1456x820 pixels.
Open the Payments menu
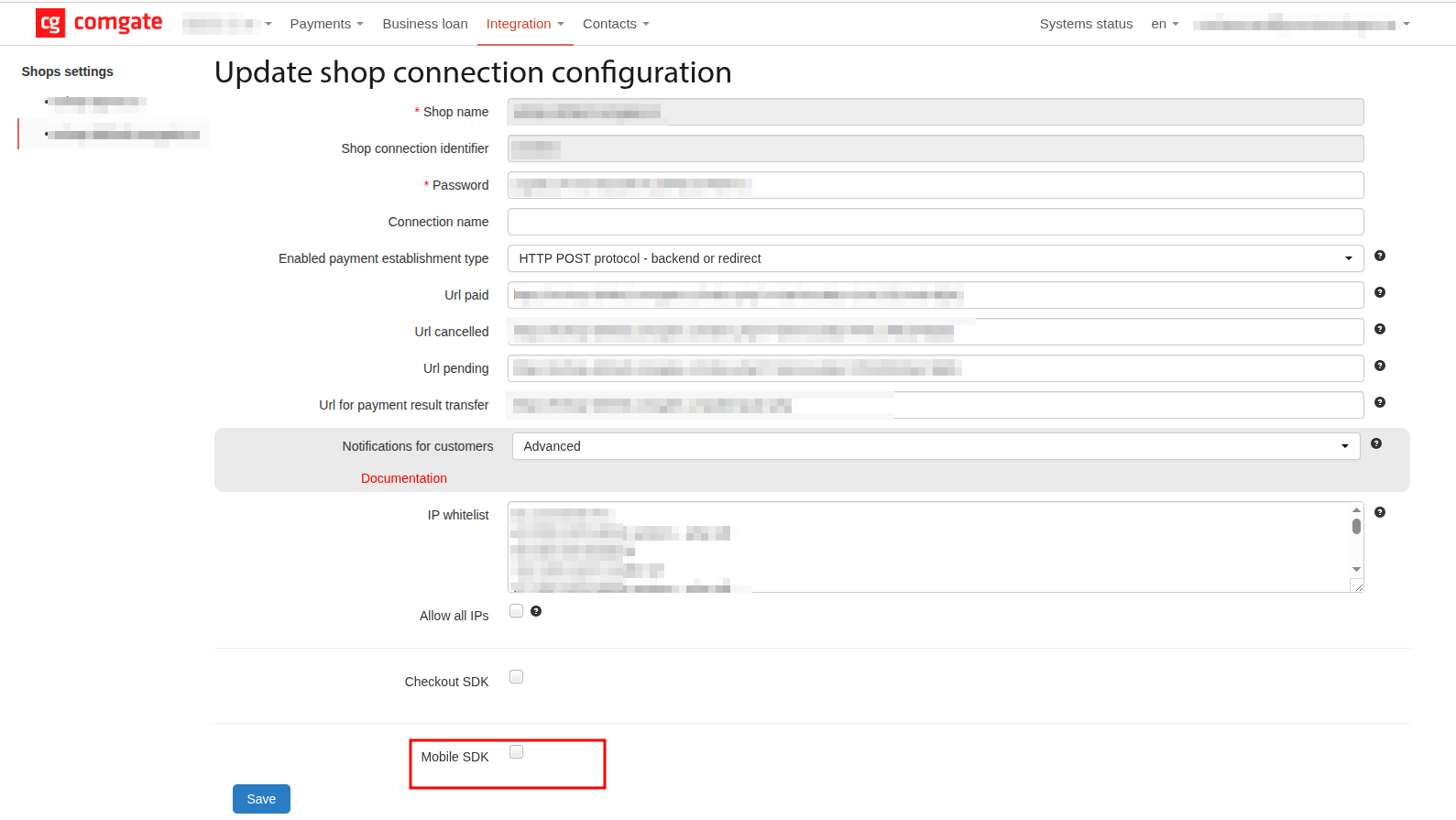tap(326, 24)
